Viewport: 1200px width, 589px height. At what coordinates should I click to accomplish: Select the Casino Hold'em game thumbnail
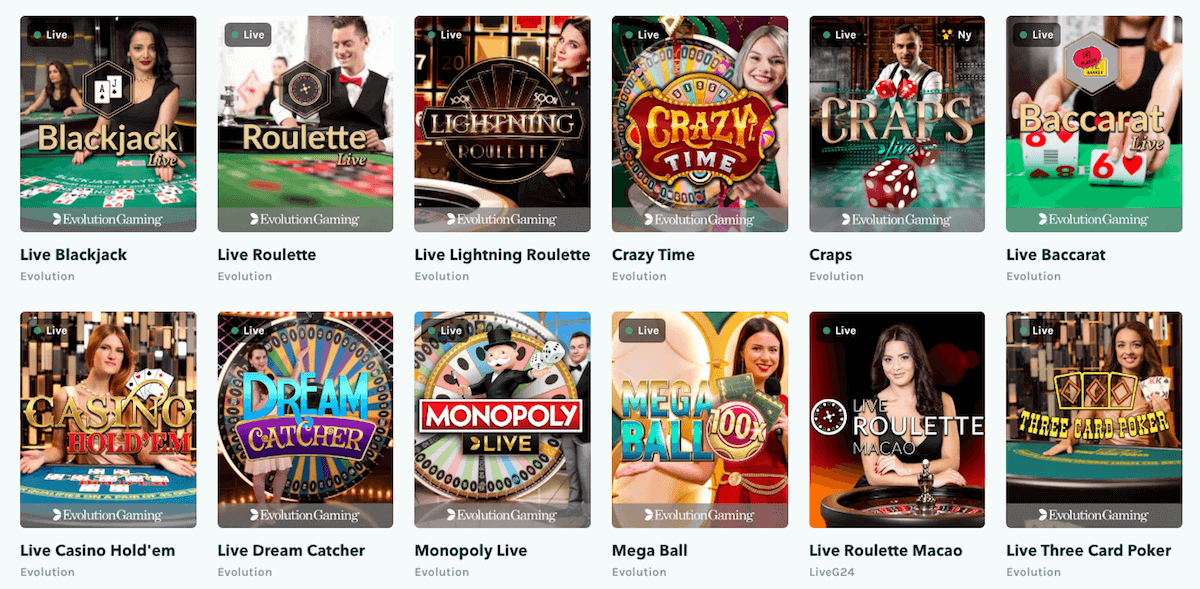coord(108,420)
